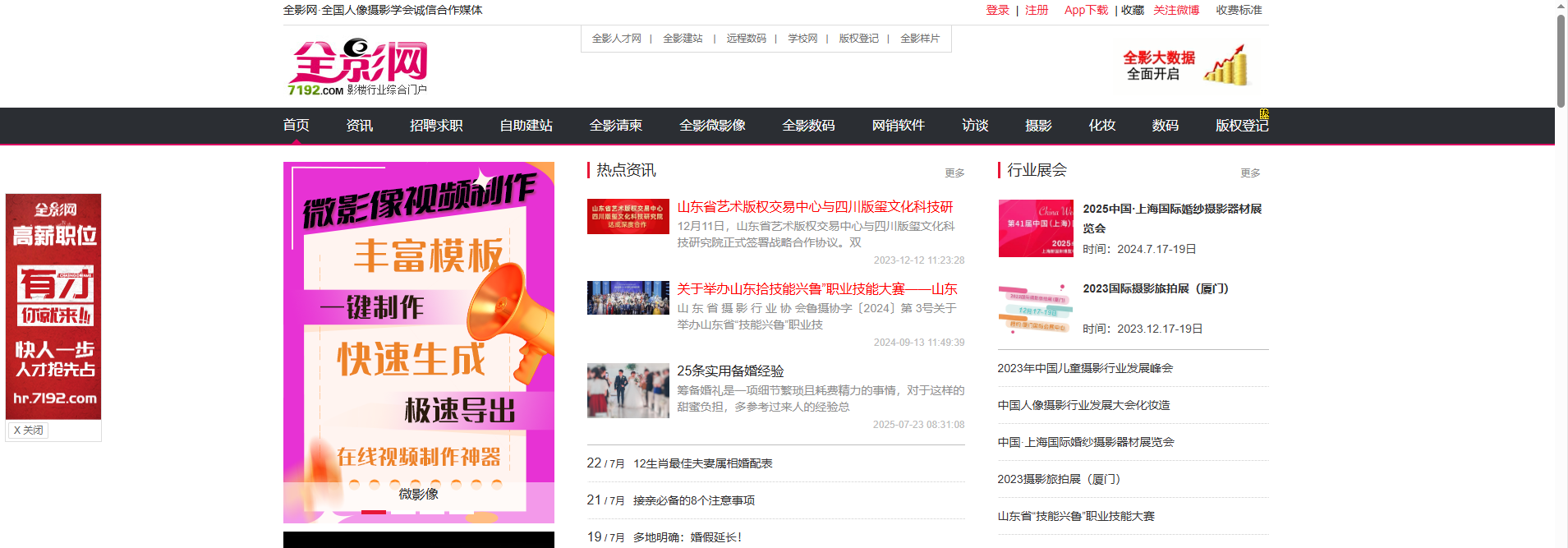Select 自助建站 in main navigation
Viewport: 1568px width, 548px height.
pos(526,125)
